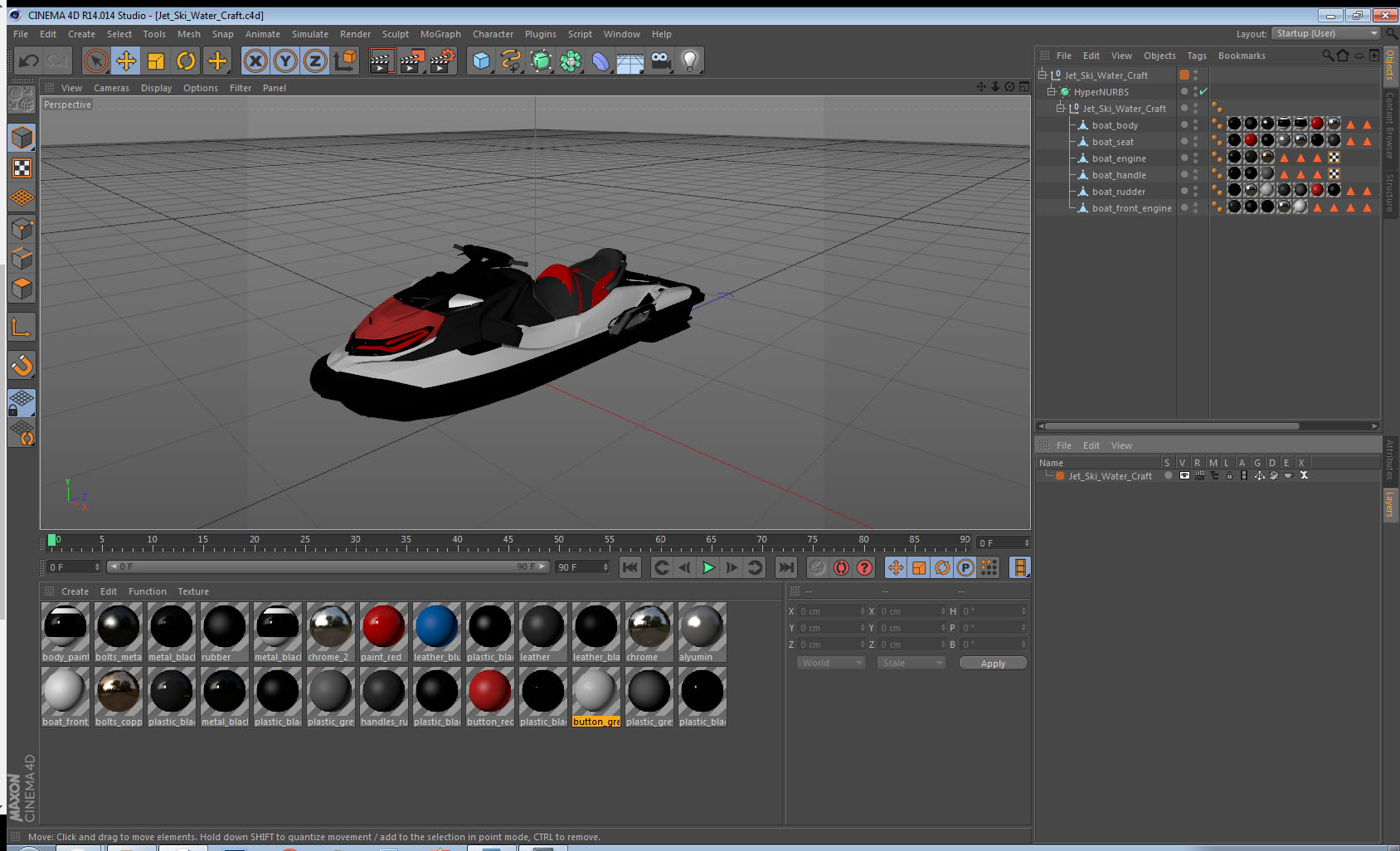The width and height of the screenshot is (1400, 851).
Task: Open Layout Startup dropdown
Action: coord(1326,33)
